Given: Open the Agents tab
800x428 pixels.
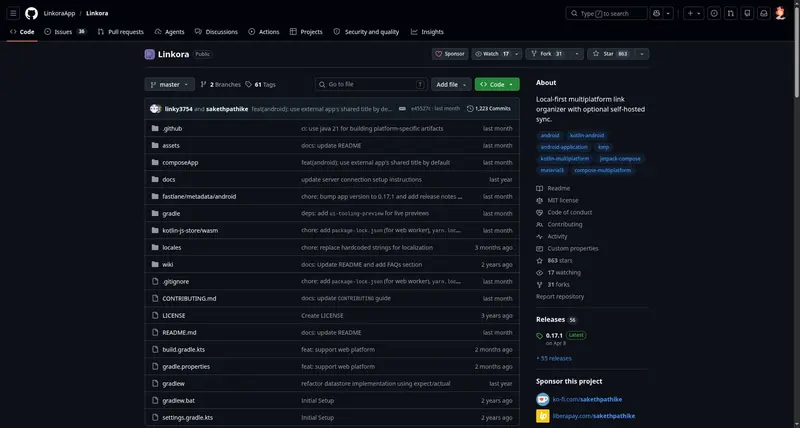Looking at the screenshot, I should [169, 32].
